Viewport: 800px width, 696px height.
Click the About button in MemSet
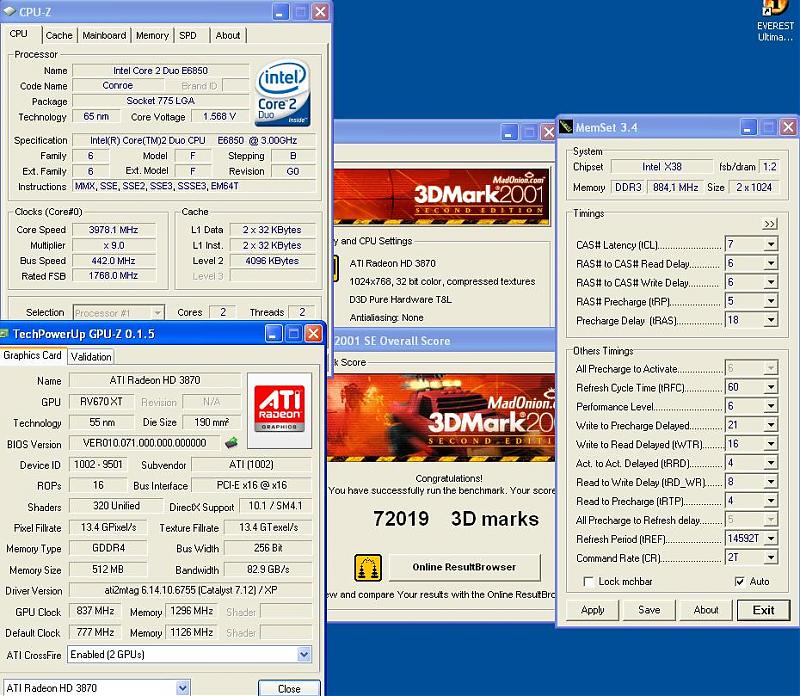tap(706, 610)
